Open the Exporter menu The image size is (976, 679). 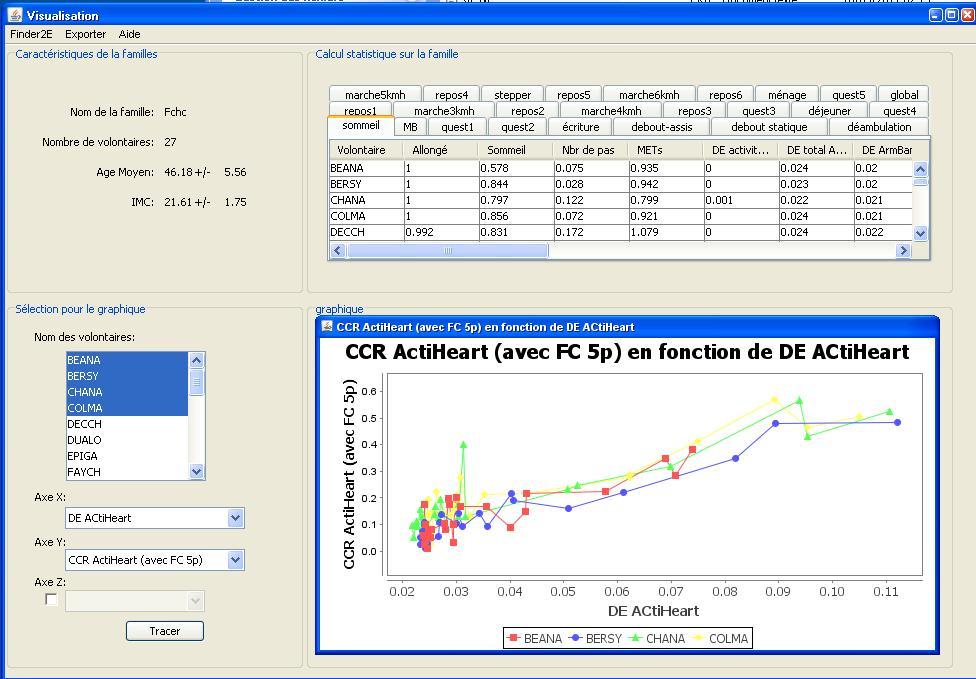point(85,34)
